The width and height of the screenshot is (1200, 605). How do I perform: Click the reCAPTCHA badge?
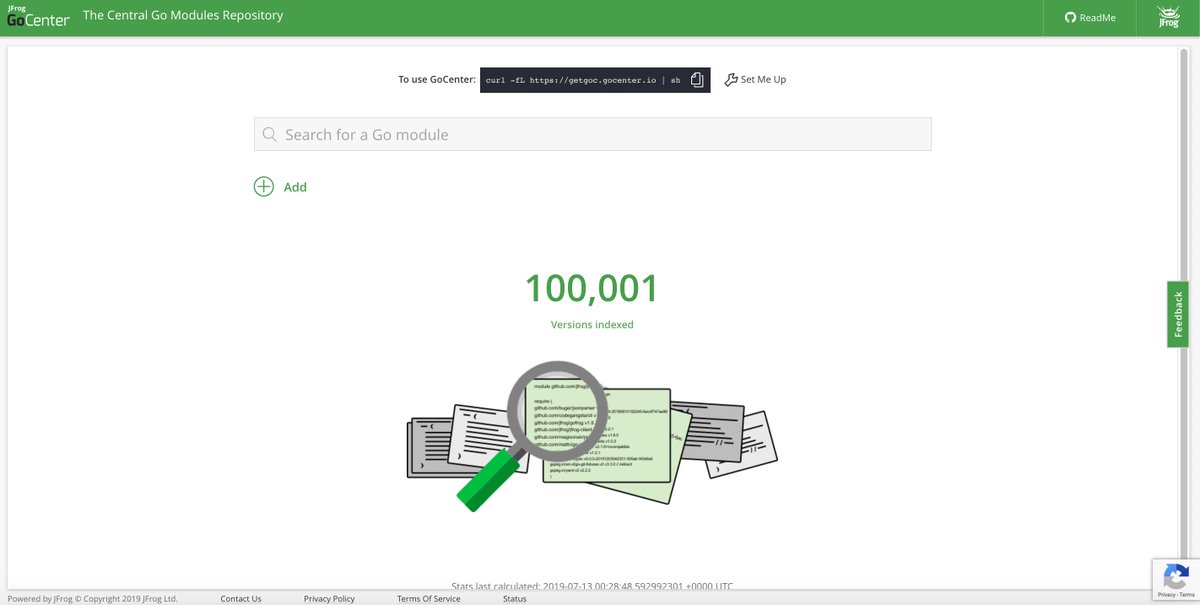[1175, 579]
